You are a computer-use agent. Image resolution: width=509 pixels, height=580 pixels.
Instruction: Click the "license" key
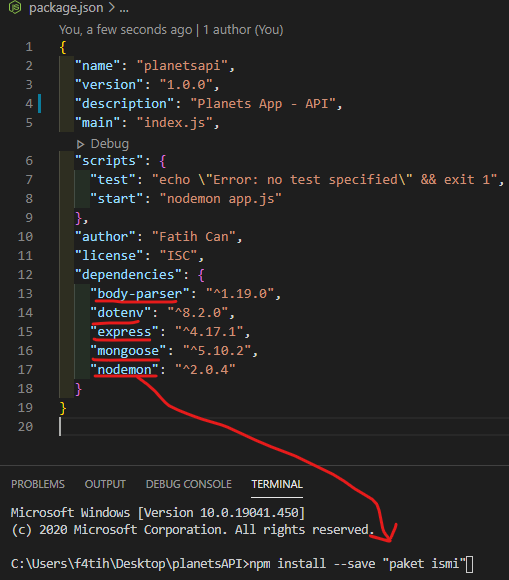pyautogui.click(x=109, y=256)
